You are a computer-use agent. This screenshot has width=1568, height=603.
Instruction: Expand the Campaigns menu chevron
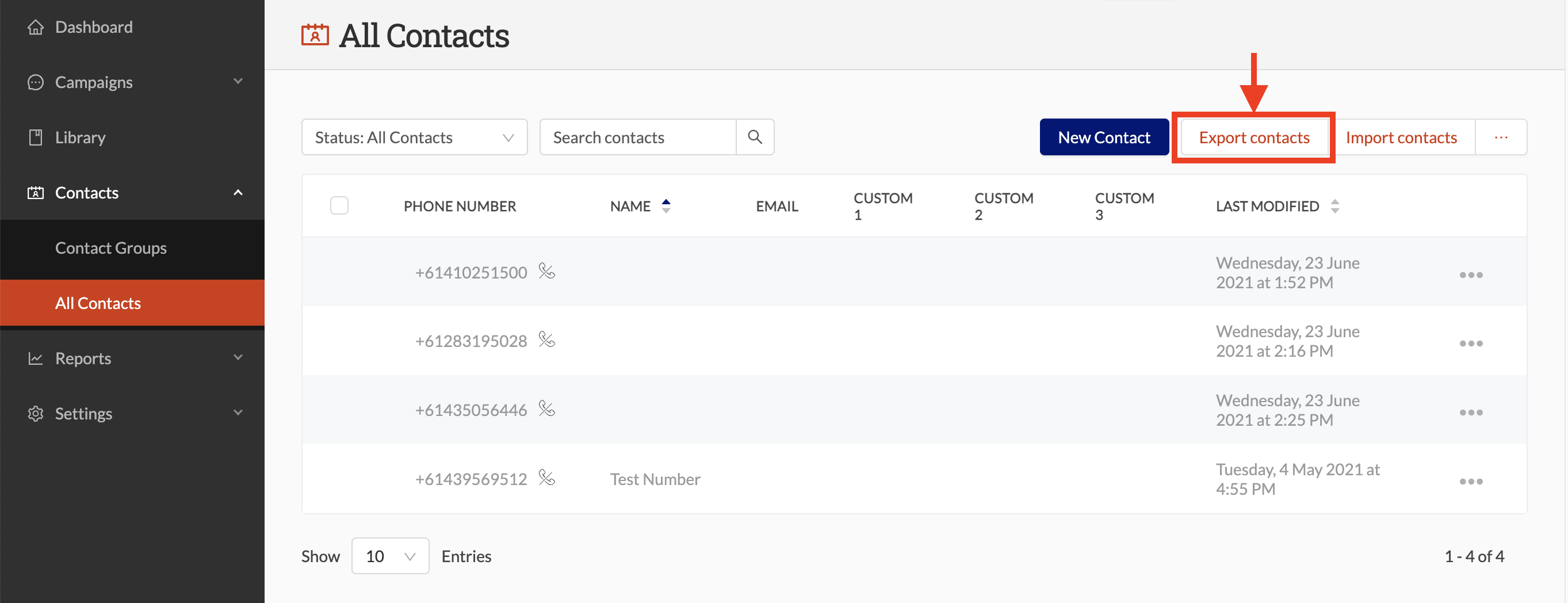click(238, 81)
